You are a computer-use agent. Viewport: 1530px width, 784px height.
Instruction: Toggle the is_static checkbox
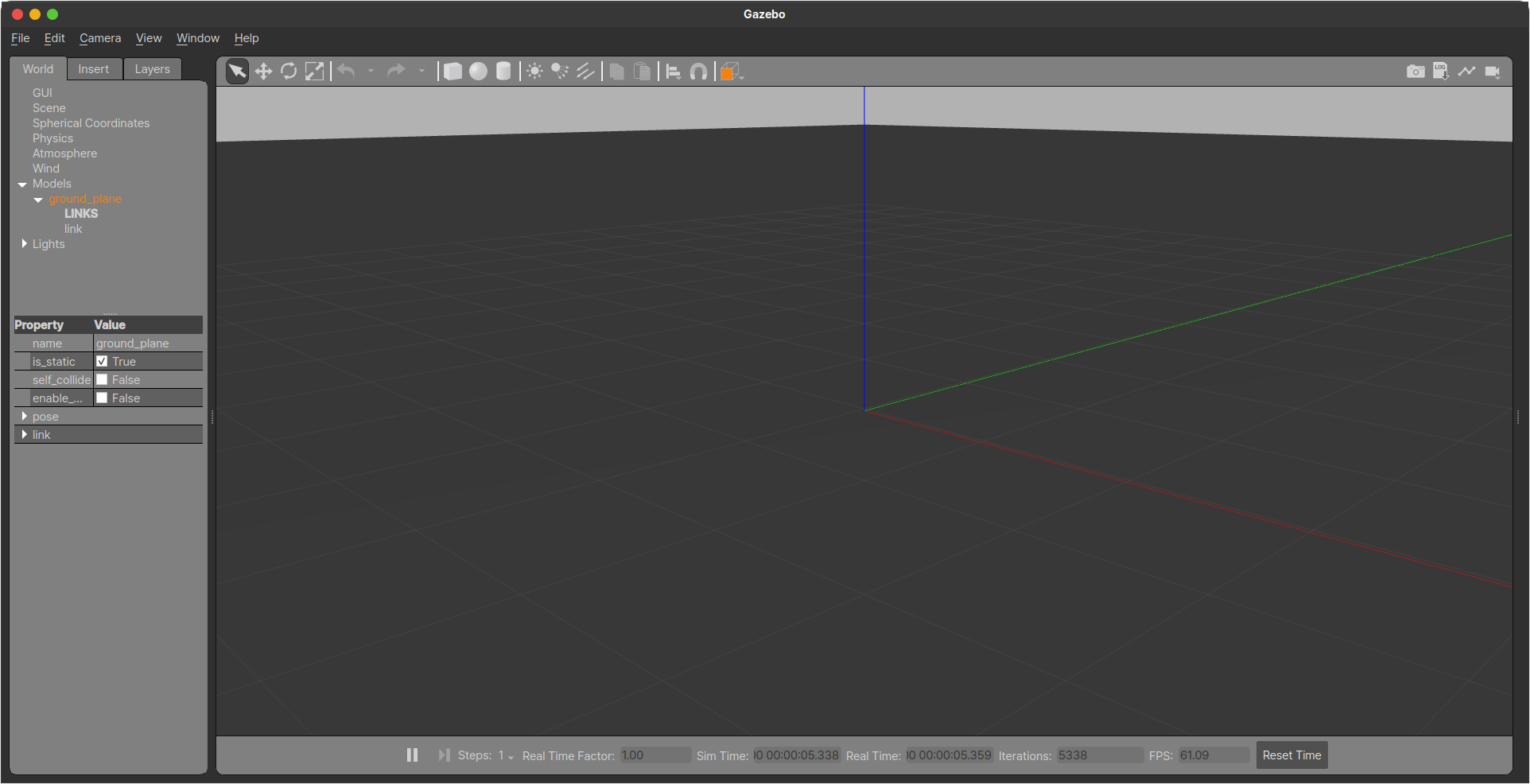(102, 362)
